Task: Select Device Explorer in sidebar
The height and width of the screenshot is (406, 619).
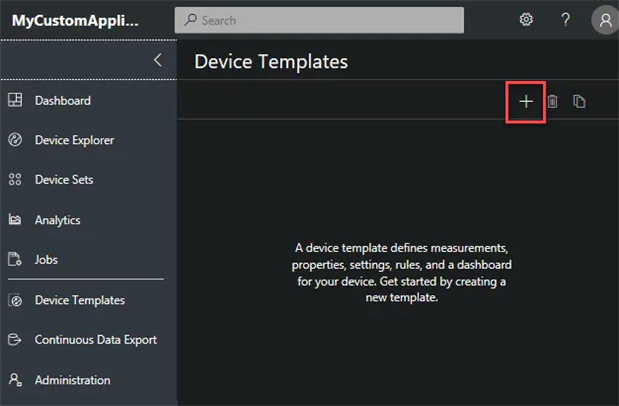Action: pos(74,140)
